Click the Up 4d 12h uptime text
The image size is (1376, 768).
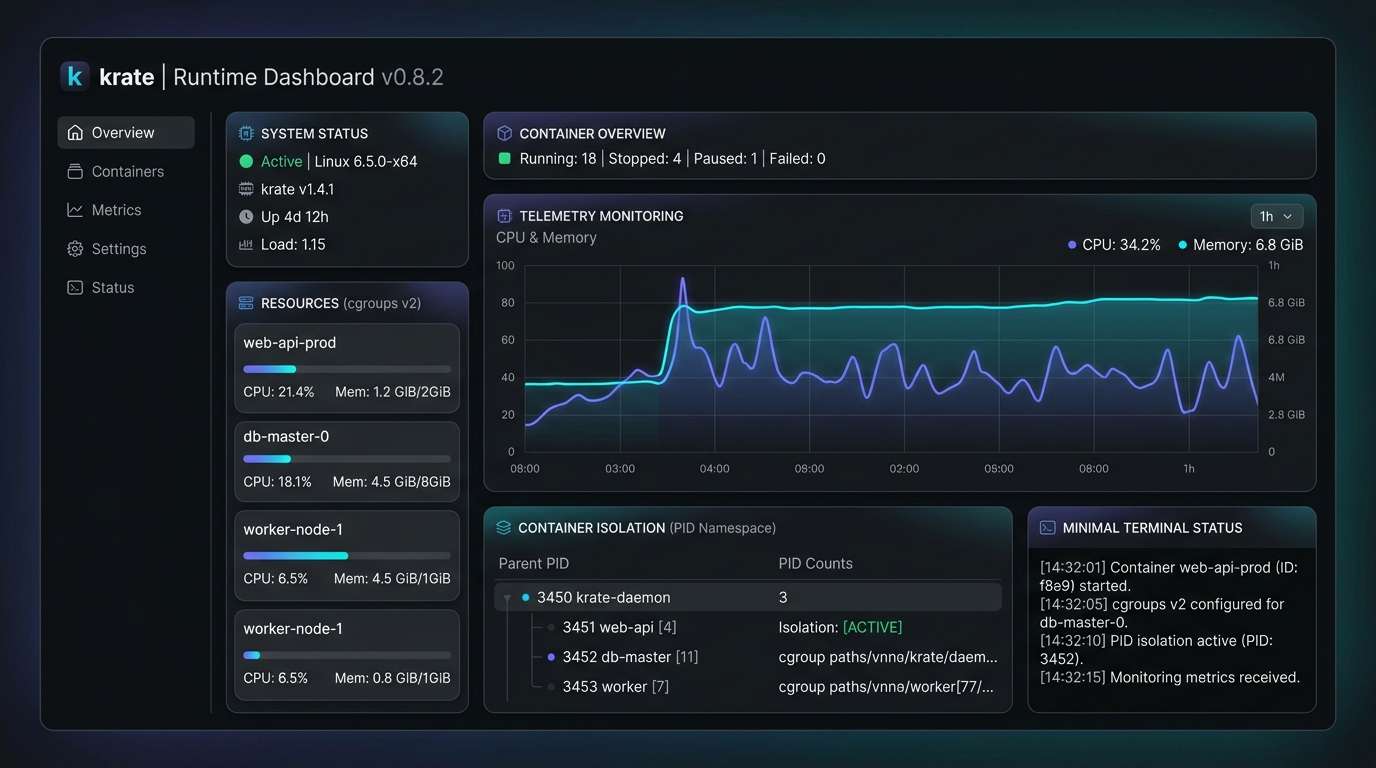coord(294,217)
